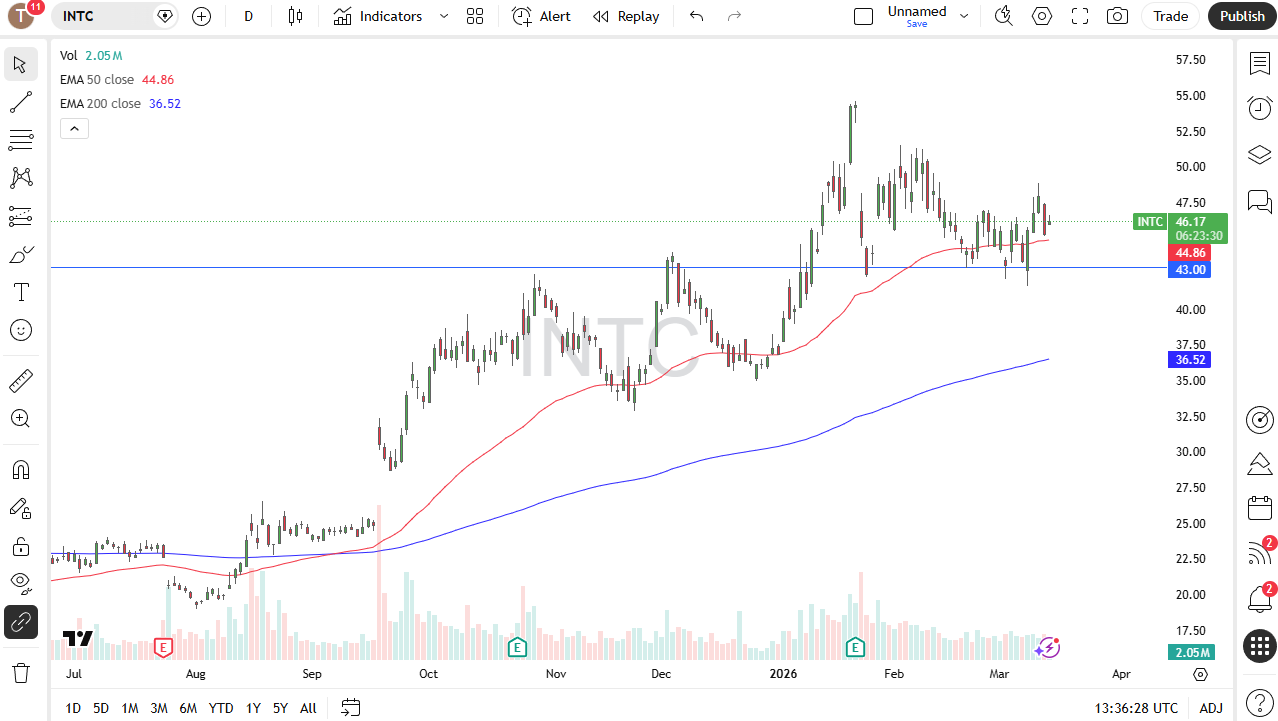Open the time axis settings gear

(1200, 674)
